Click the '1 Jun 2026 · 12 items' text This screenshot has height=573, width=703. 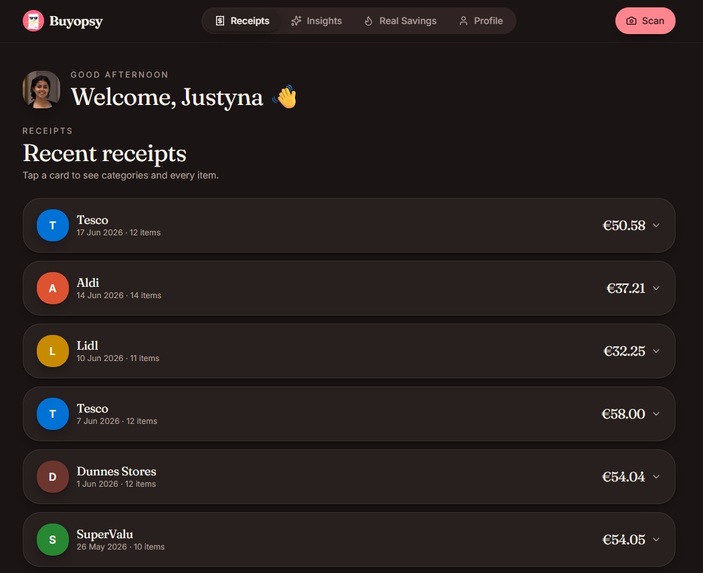[116, 484]
